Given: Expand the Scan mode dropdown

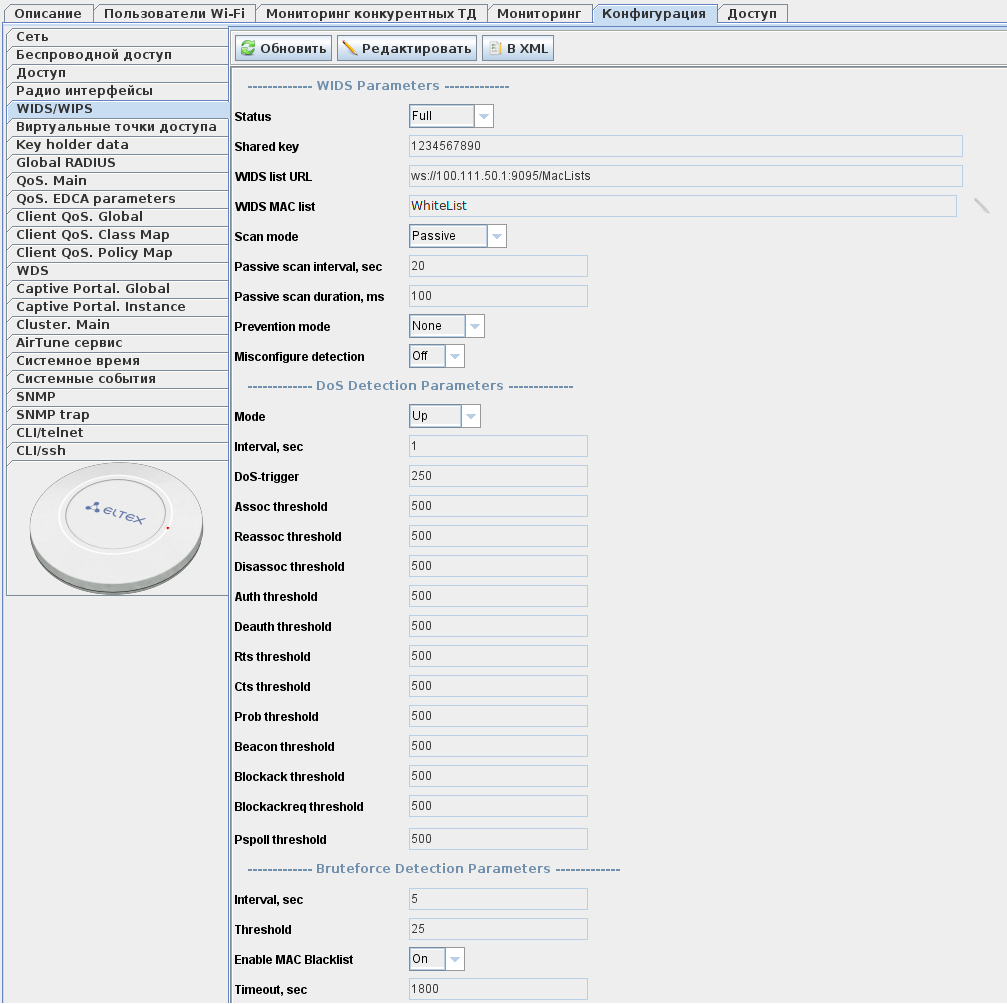Looking at the screenshot, I should pyautogui.click(x=458, y=236).
